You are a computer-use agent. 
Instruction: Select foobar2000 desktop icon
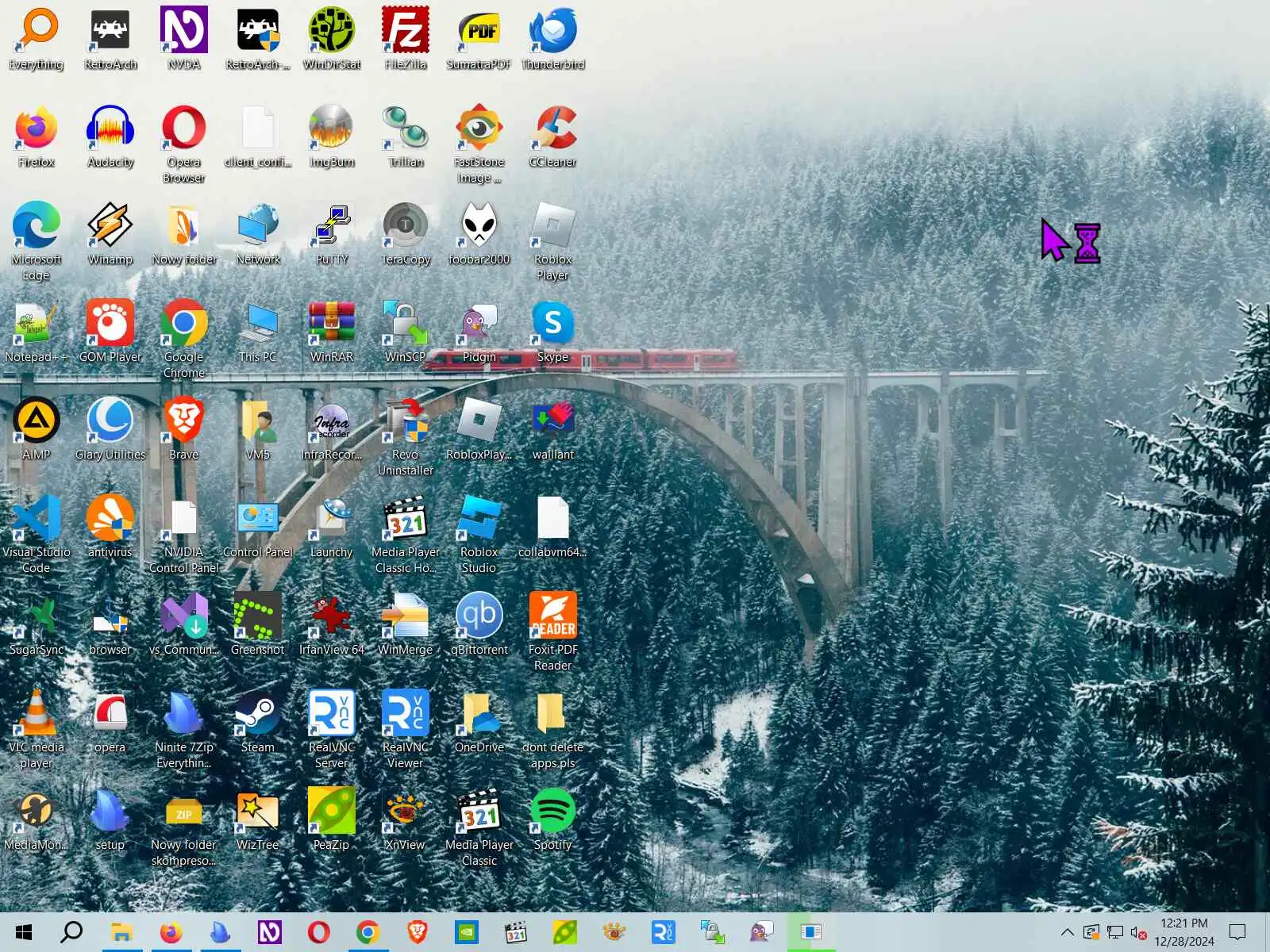(x=479, y=233)
